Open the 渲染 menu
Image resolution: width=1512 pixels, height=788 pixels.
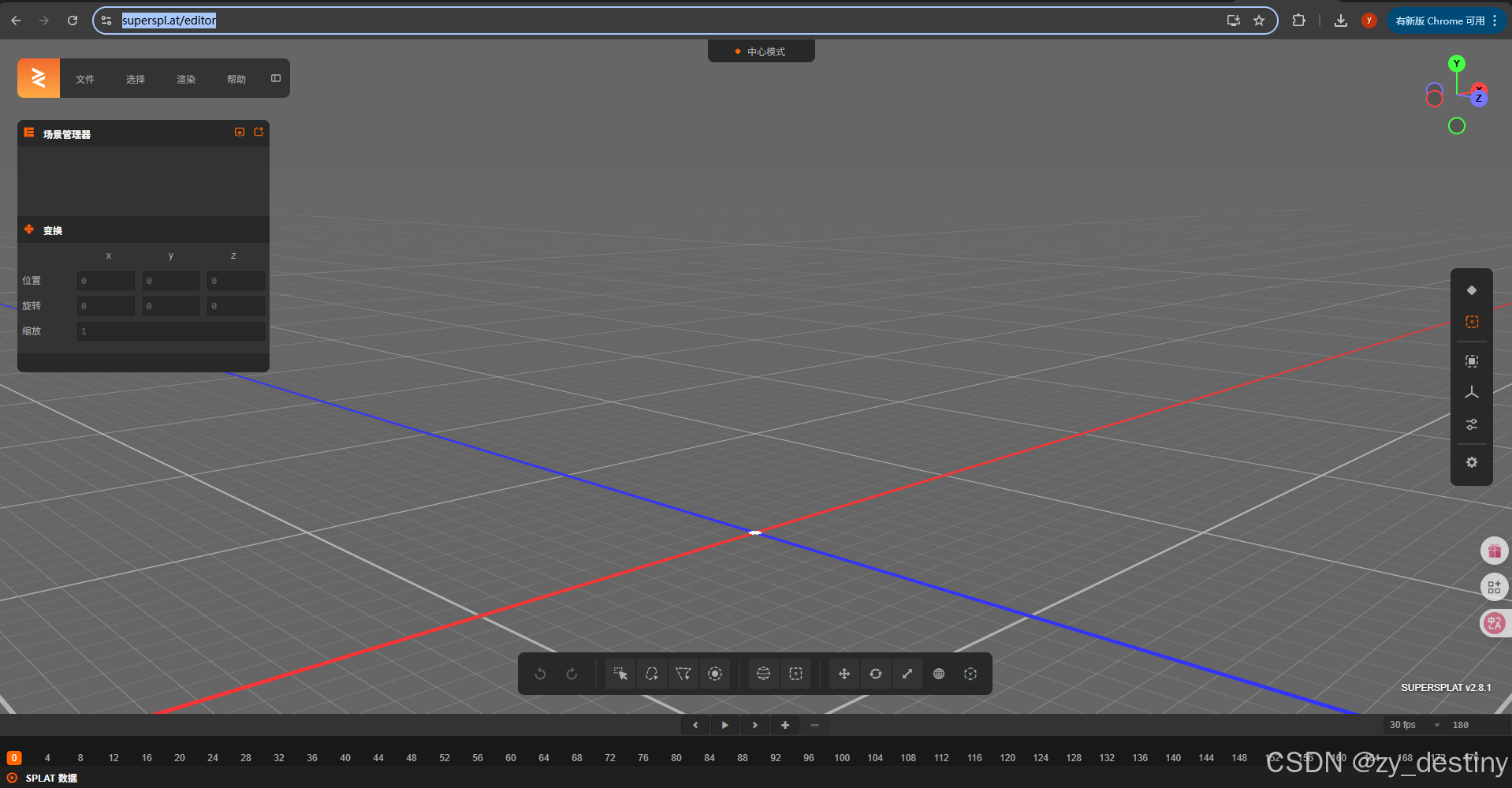pos(186,79)
